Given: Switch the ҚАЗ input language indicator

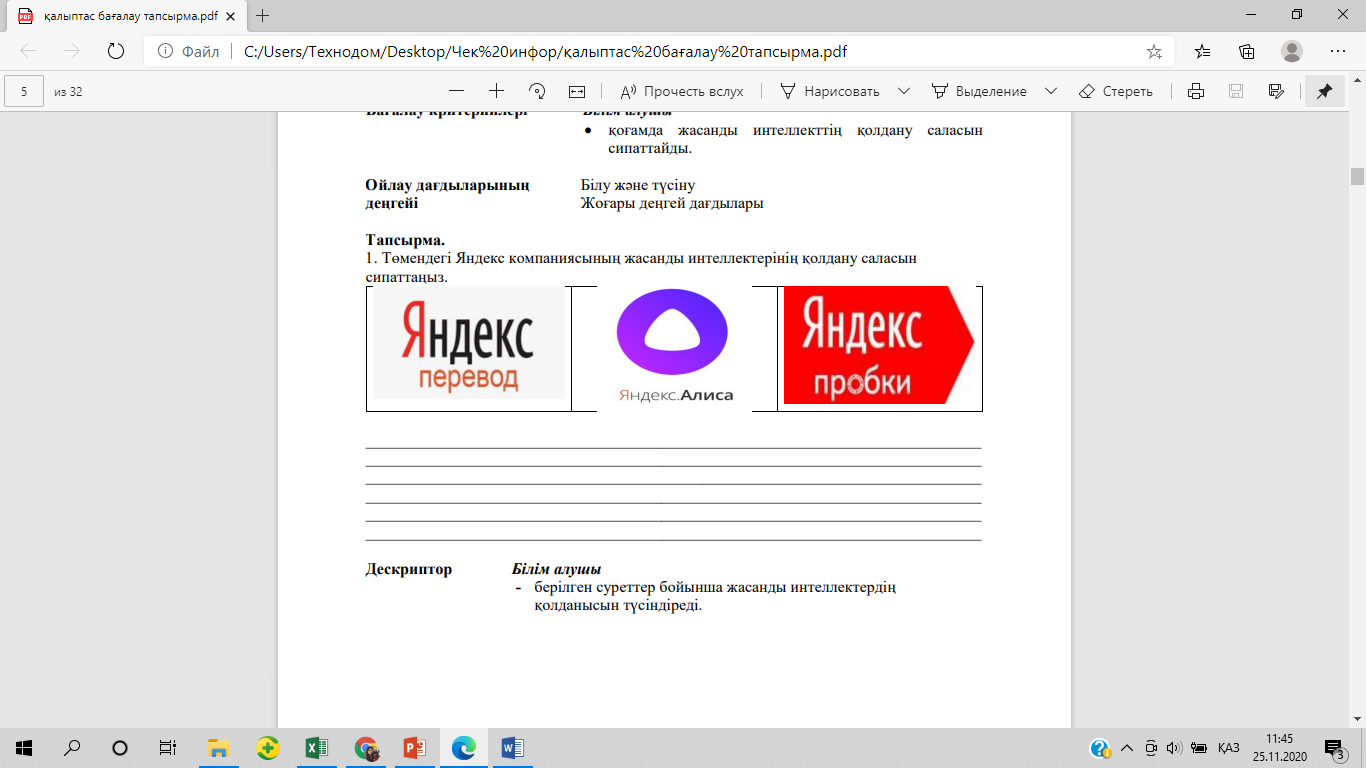Looking at the screenshot, I should (1229, 748).
